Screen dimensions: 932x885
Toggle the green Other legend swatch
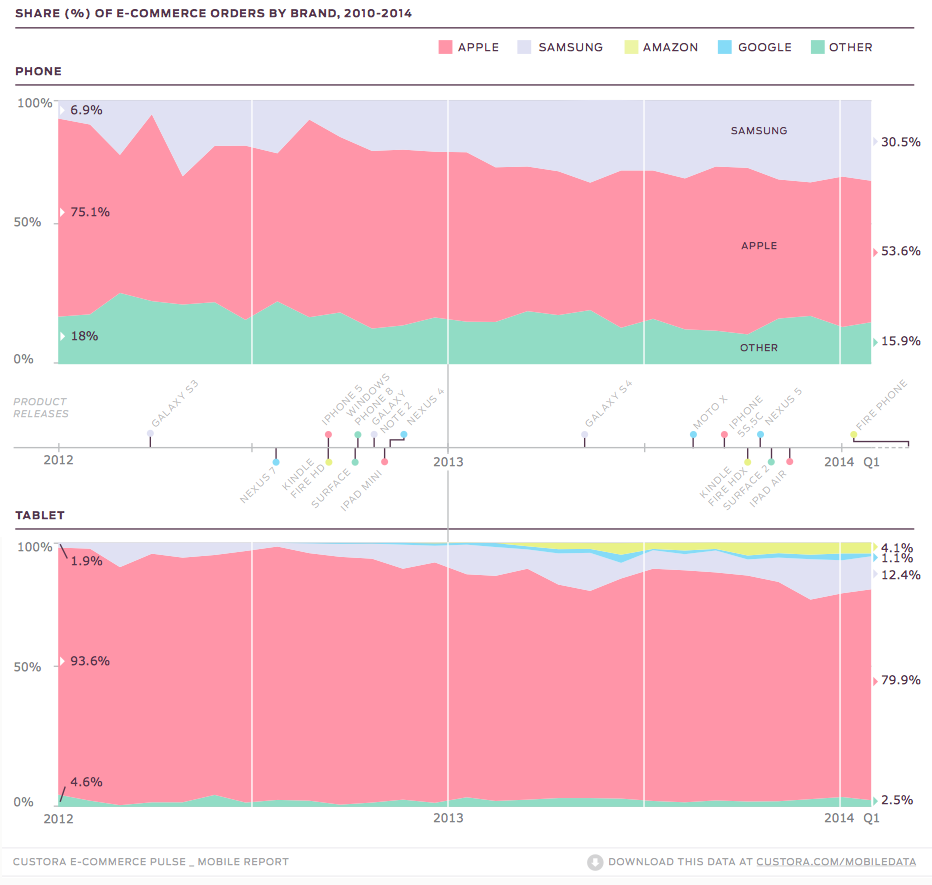point(817,47)
